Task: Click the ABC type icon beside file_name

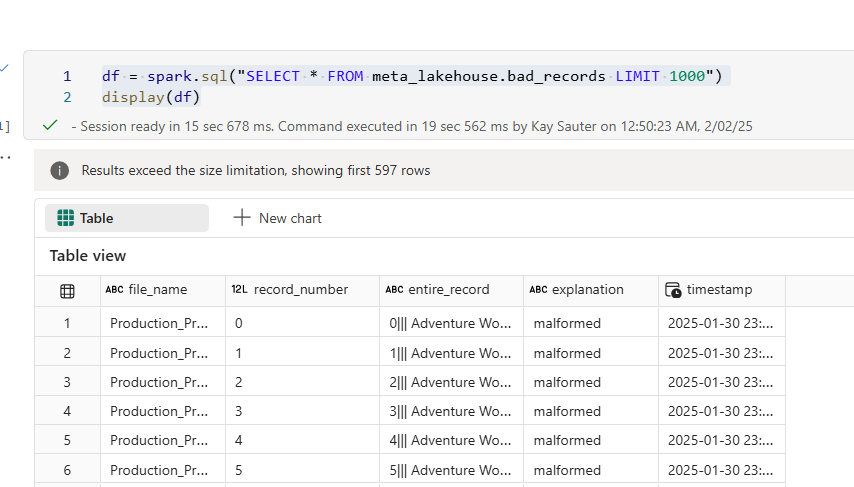Action: 115,290
